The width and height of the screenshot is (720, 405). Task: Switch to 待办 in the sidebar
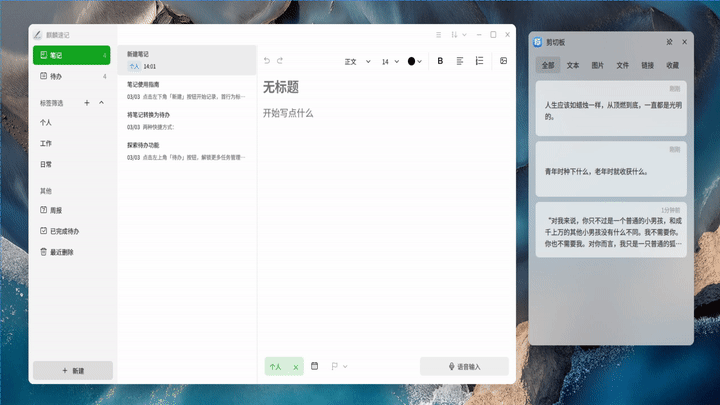click(x=72, y=76)
